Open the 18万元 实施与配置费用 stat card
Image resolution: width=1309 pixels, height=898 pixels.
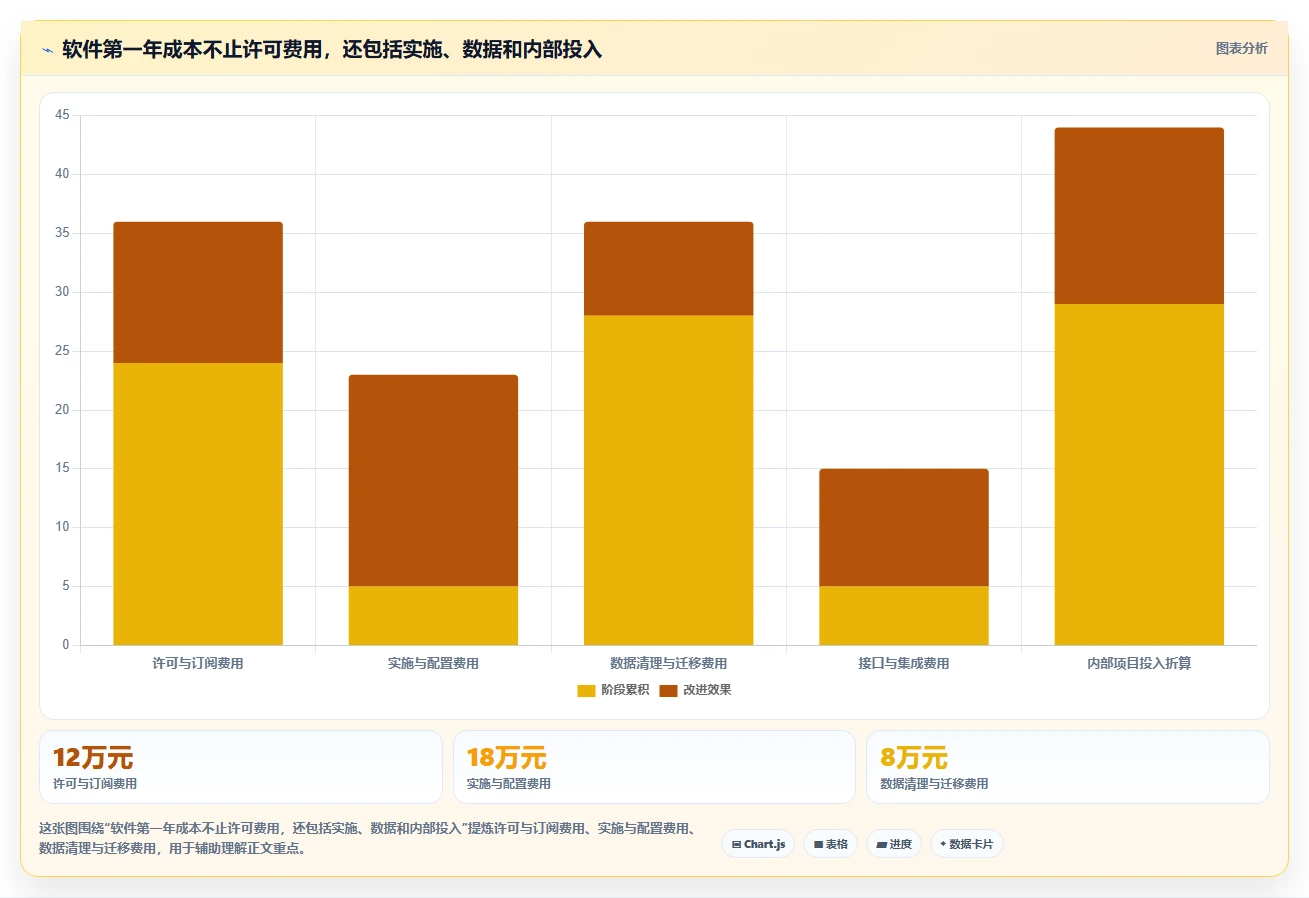tap(654, 767)
